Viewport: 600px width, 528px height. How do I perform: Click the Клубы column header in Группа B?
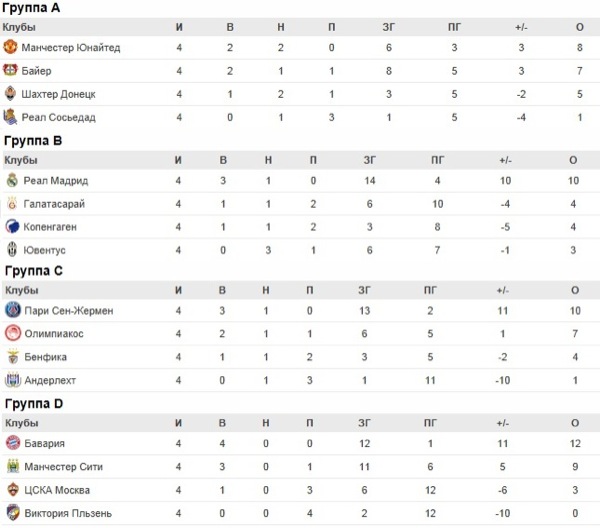[20, 160]
